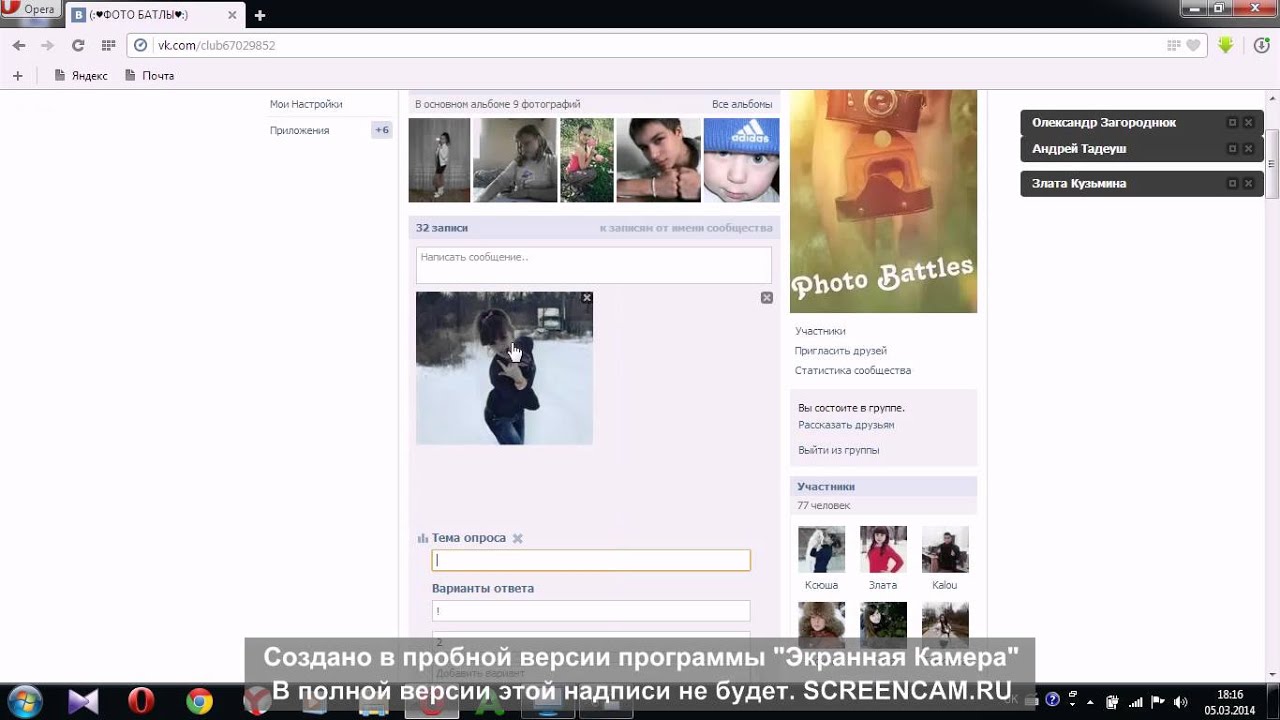Remove the attached snow photo with X
This screenshot has height=720, width=1280.
click(587, 298)
